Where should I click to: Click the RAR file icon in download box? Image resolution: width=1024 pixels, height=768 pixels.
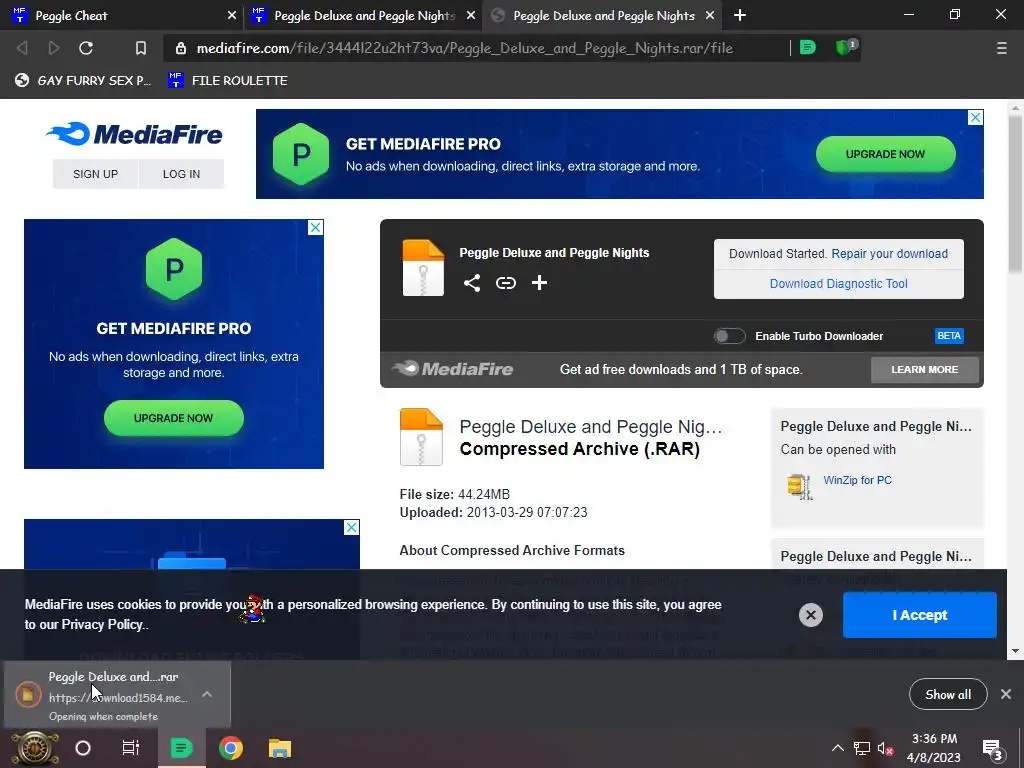click(x=423, y=268)
